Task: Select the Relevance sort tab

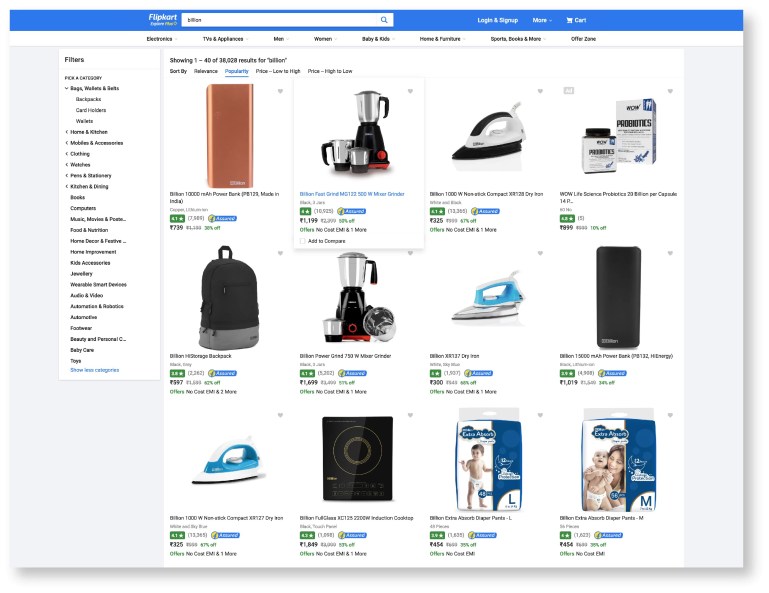Action: coord(205,71)
